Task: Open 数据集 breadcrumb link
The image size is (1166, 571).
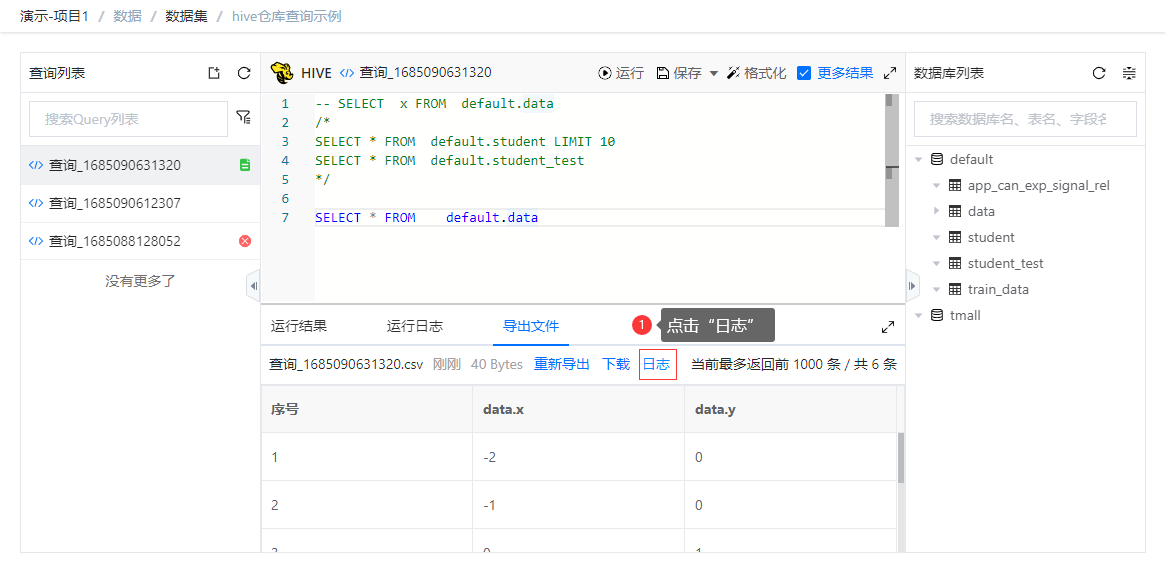Action: coord(186,16)
